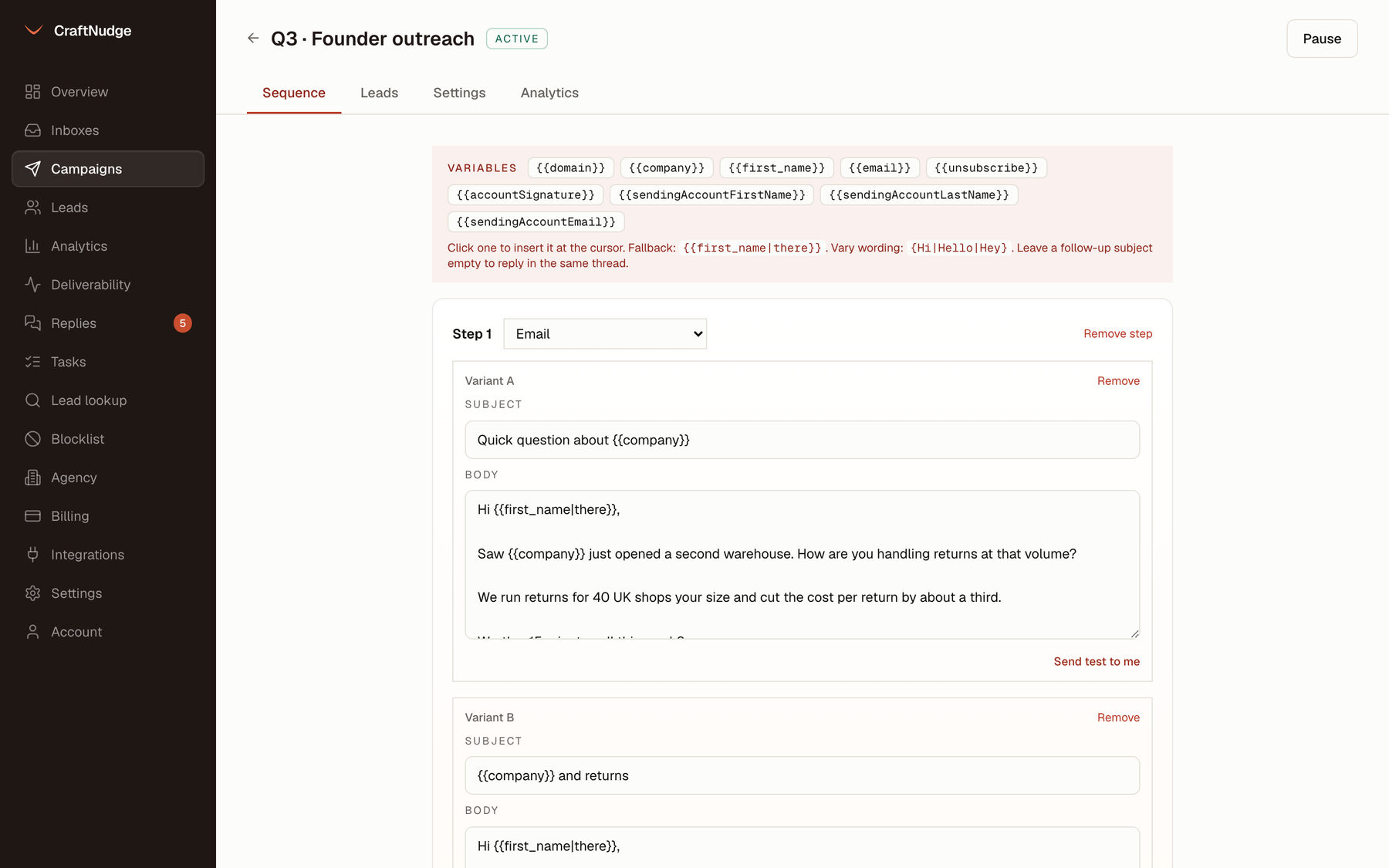Click the Analytics bar-chart icon in sidebar

32,246
